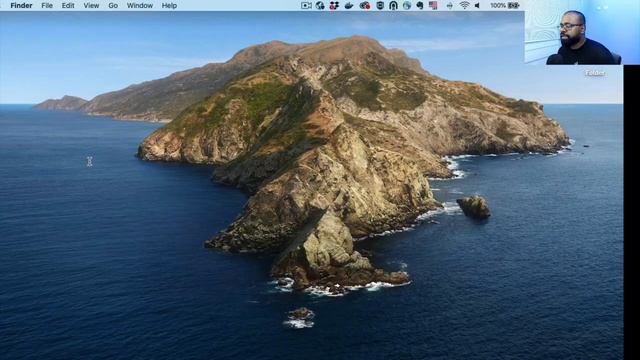Viewport: 640px width, 360px height.
Task: Open the volume speaker menu
Action: [477, 6]
